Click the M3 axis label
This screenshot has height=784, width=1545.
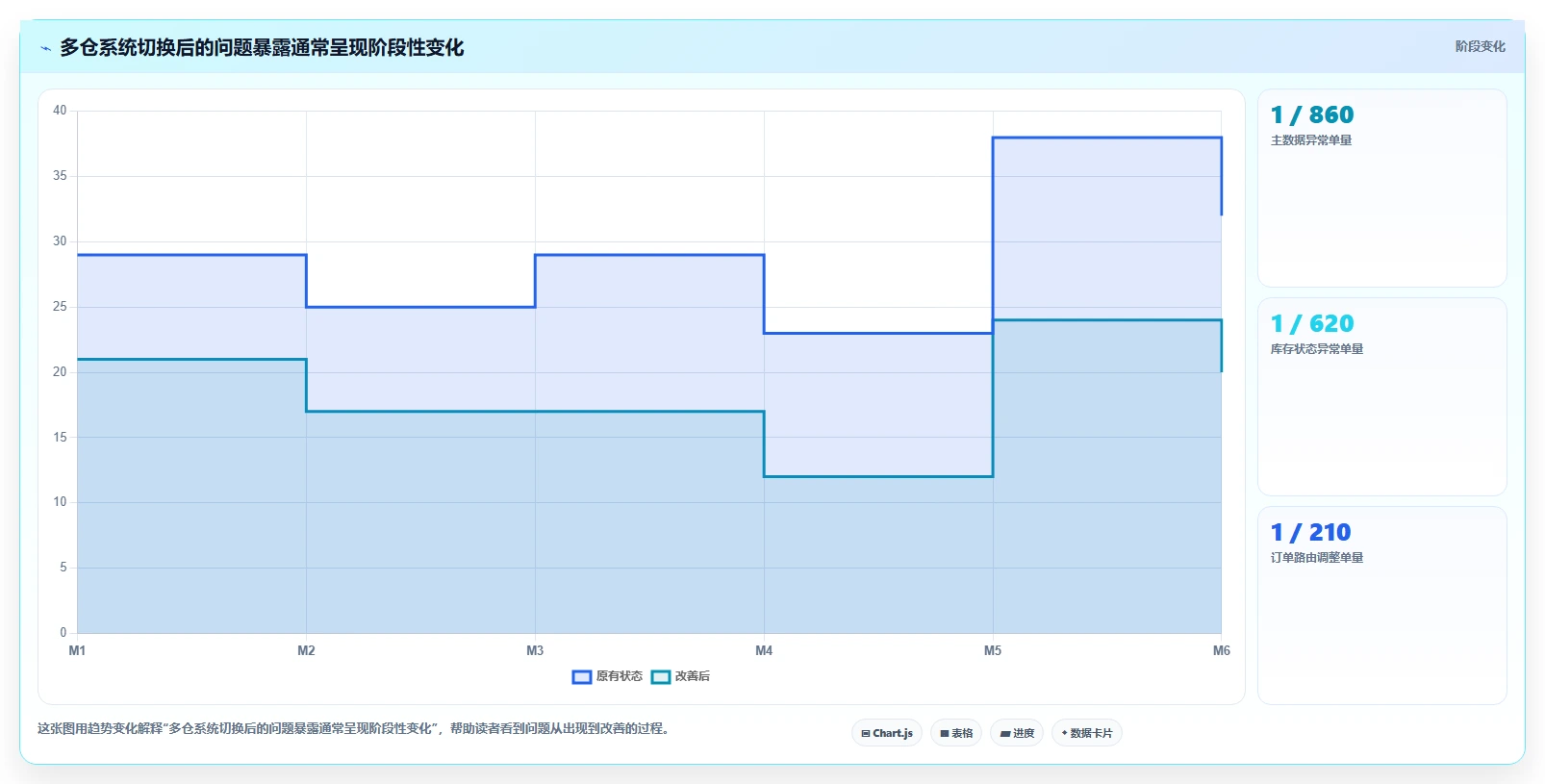tap(535, 650)
